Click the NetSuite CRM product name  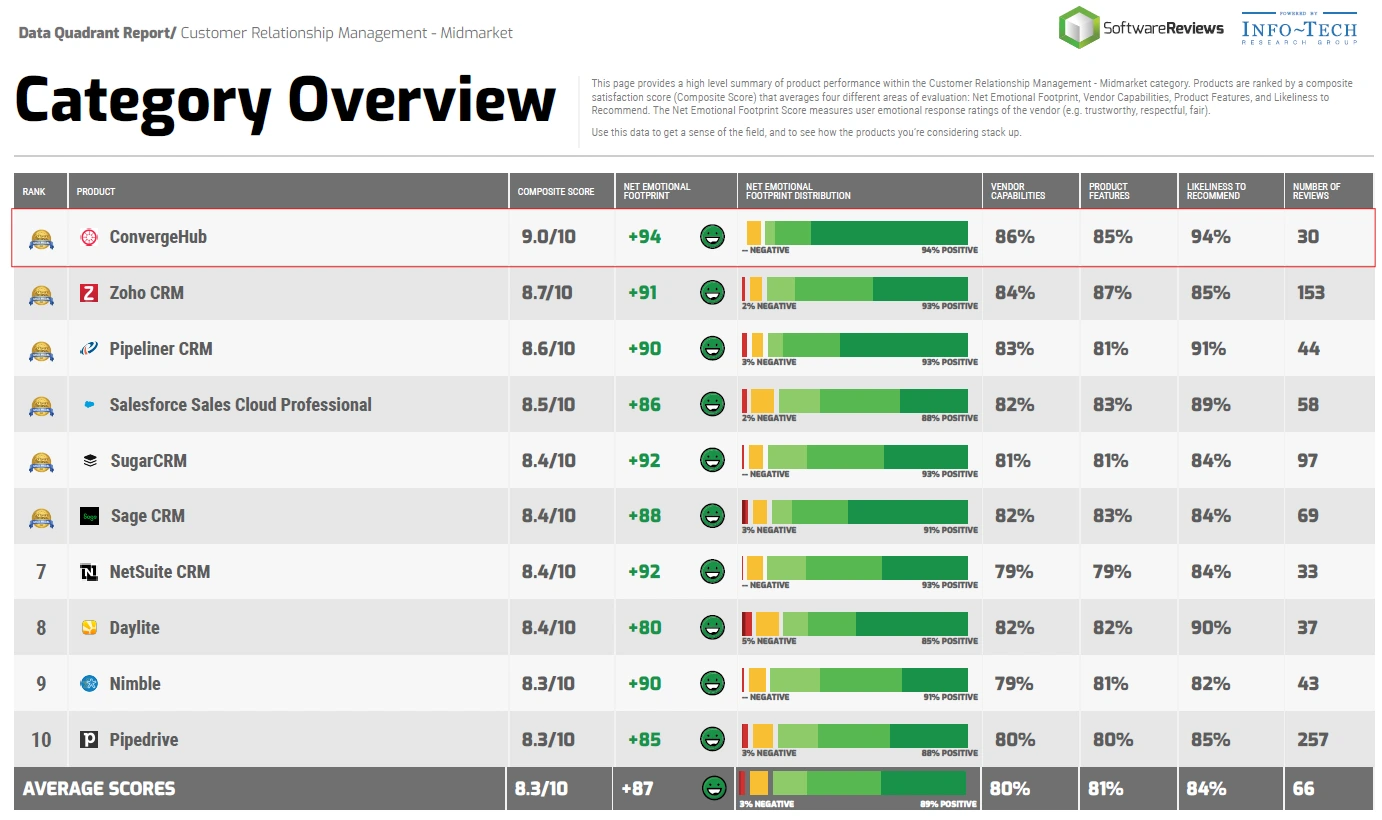click(x=160, y=572)
